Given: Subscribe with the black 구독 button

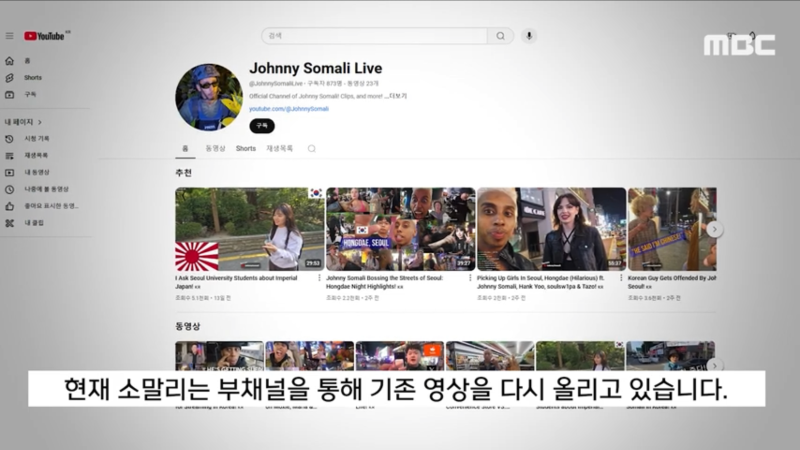Looking at the screenshot, I should [261, 126].
